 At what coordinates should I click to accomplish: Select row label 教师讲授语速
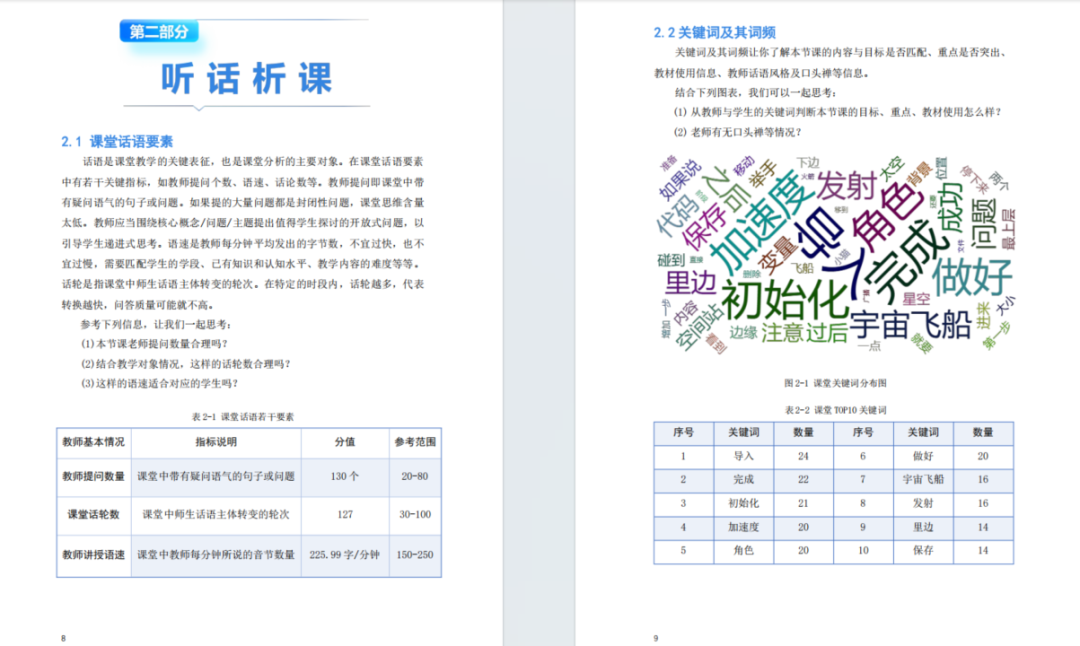[94, 554]
